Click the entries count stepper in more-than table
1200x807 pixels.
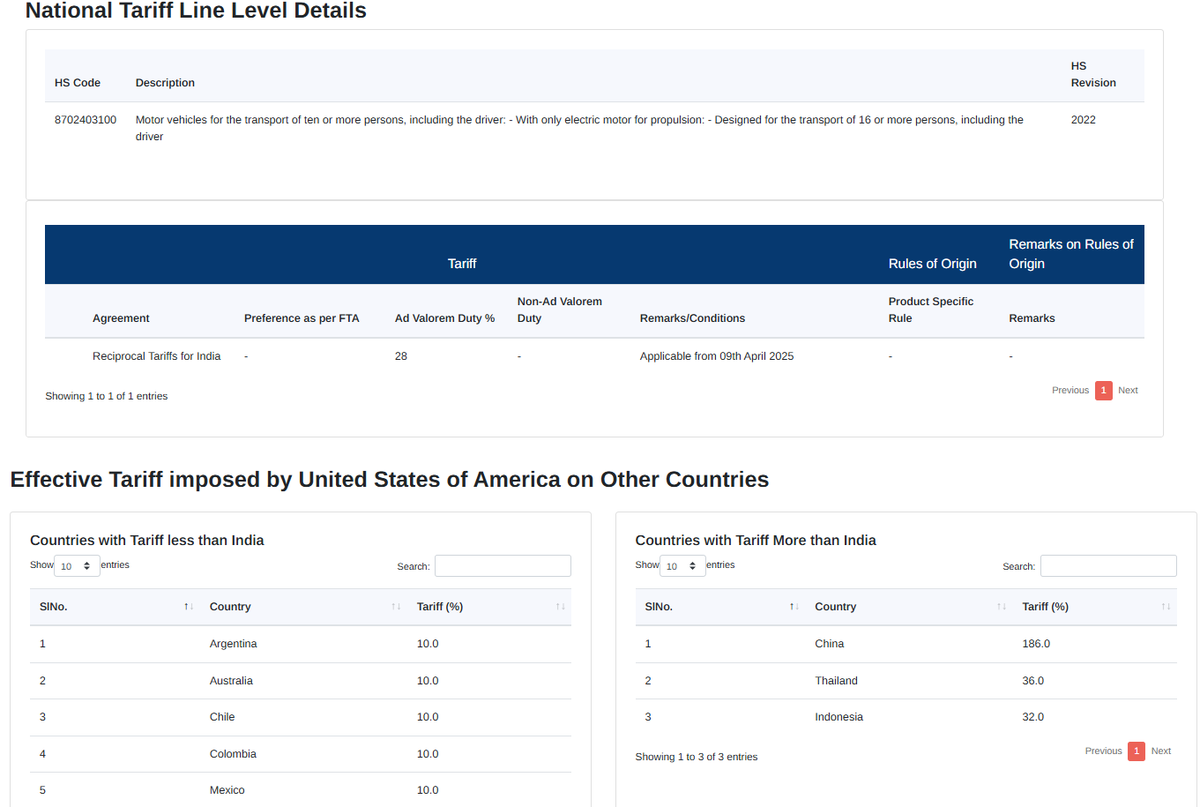pos(694,565)
